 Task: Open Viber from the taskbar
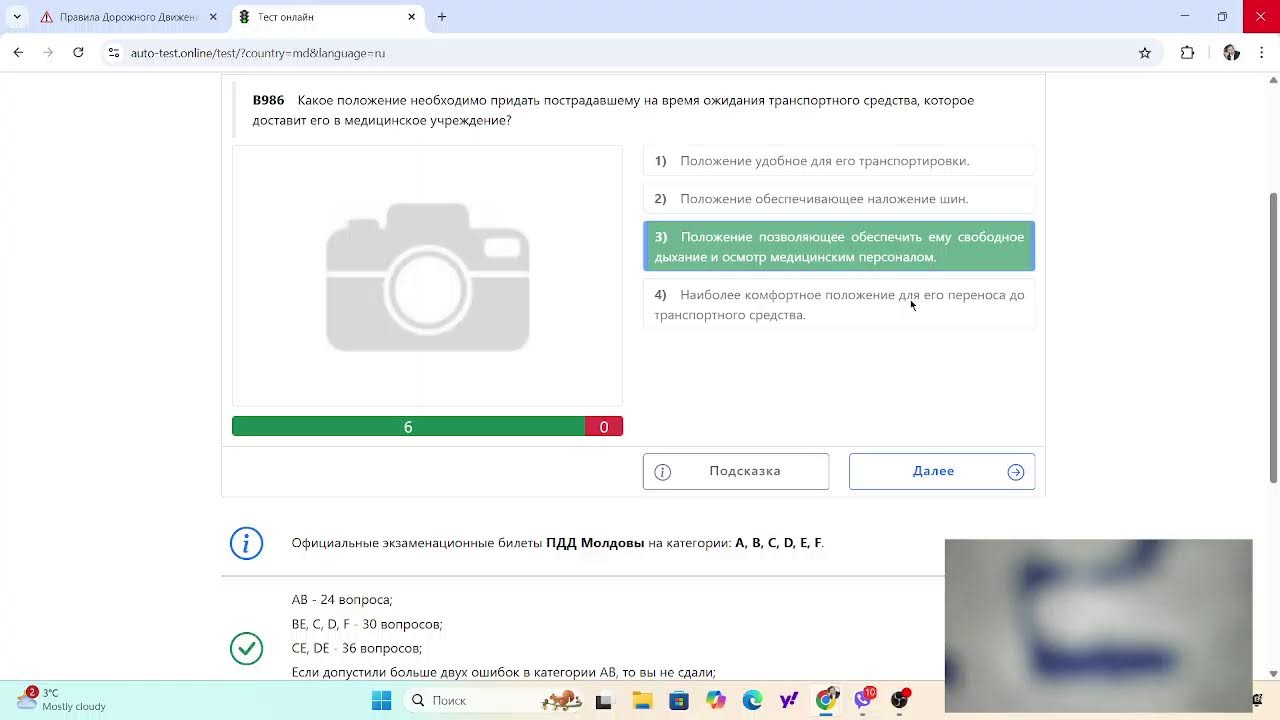863,700
